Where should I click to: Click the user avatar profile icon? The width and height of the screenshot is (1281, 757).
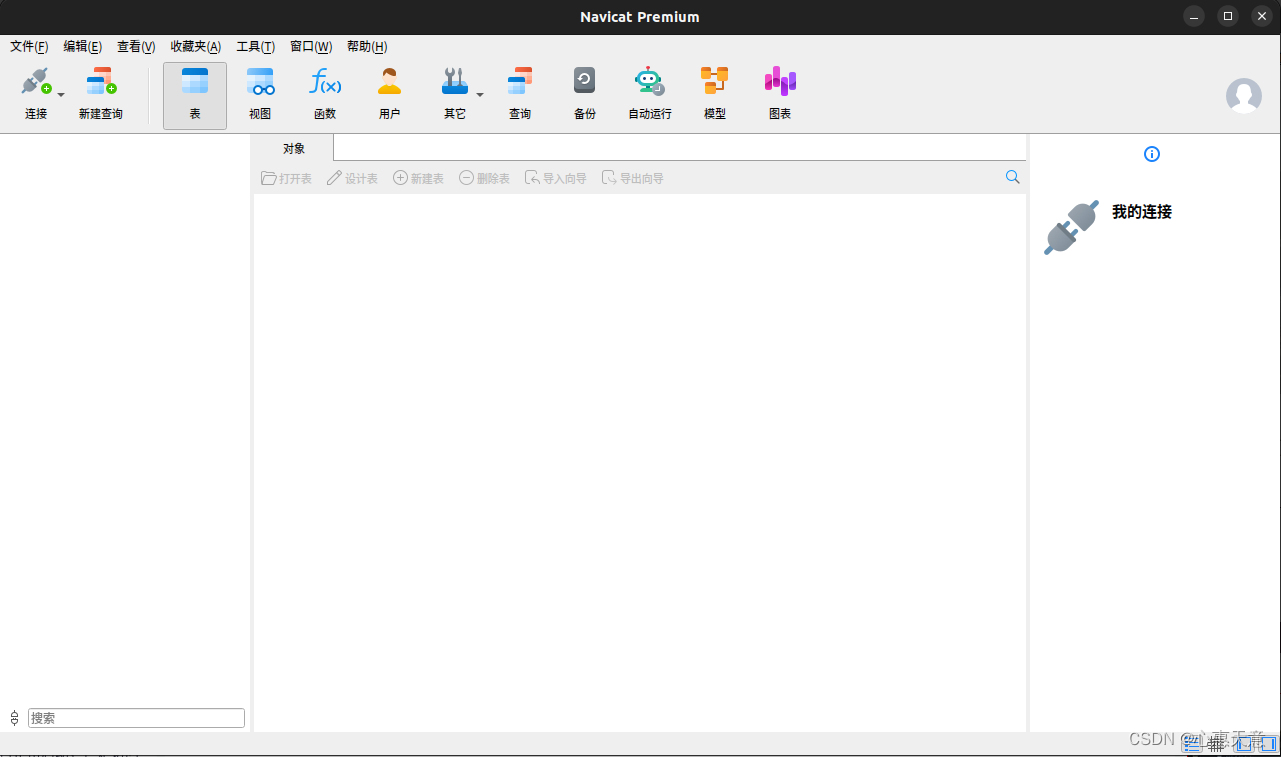[1244, 95]
